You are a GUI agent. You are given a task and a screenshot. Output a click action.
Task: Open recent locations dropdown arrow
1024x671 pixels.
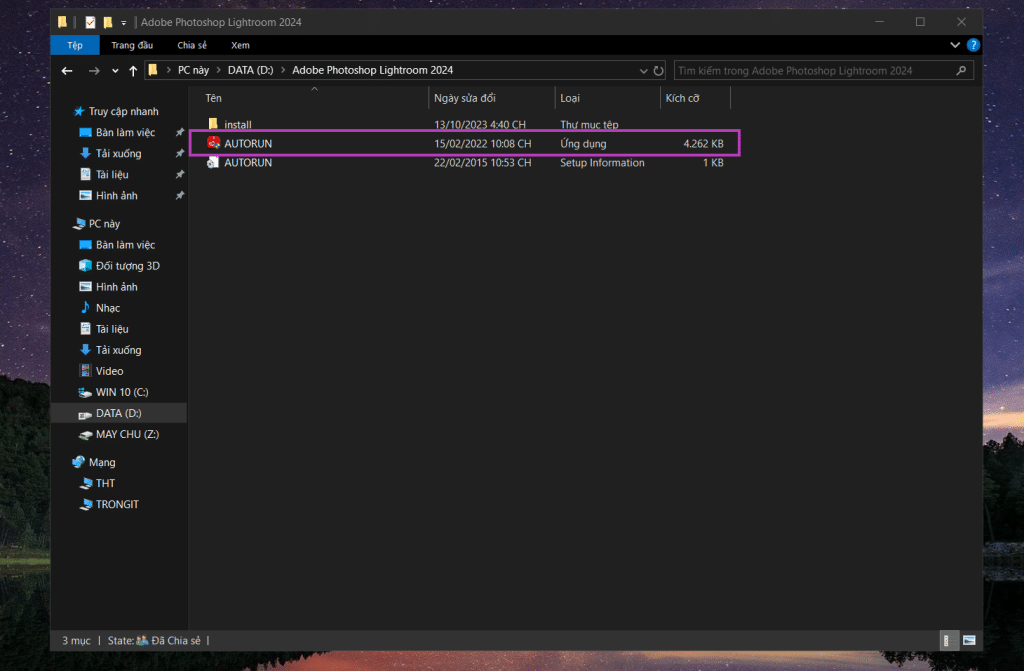pos(116,71)
